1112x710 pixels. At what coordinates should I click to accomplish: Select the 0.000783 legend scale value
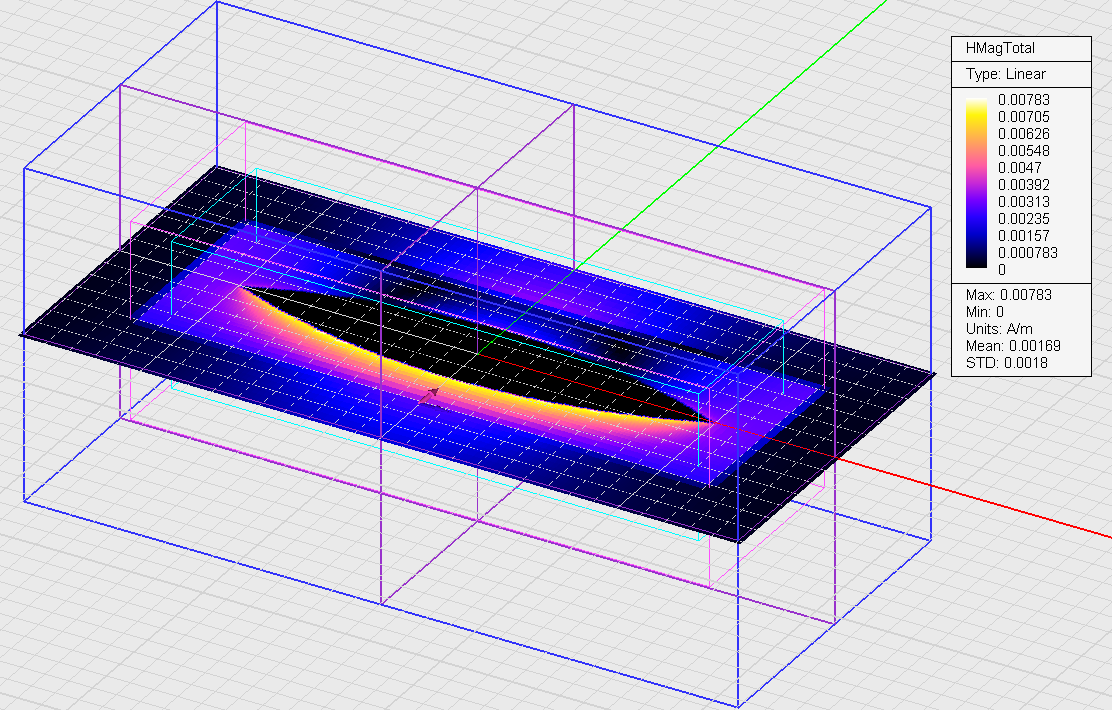coord(1027,253)
